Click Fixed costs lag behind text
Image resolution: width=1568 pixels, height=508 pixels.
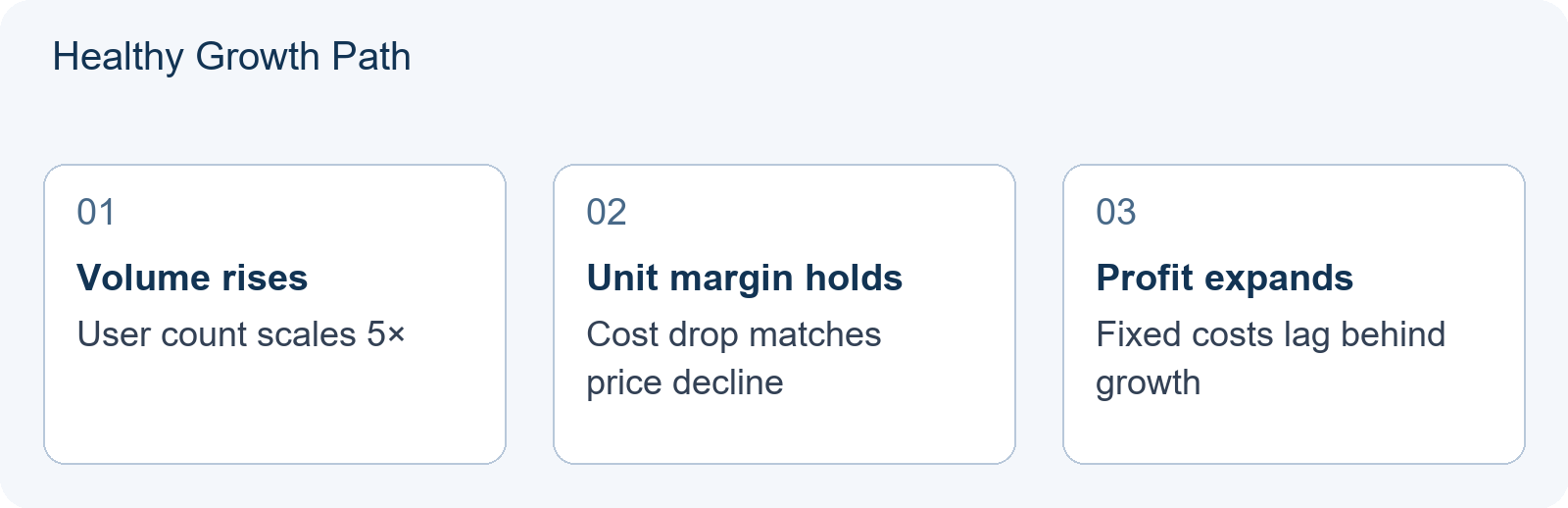[x=1271, y=334]
